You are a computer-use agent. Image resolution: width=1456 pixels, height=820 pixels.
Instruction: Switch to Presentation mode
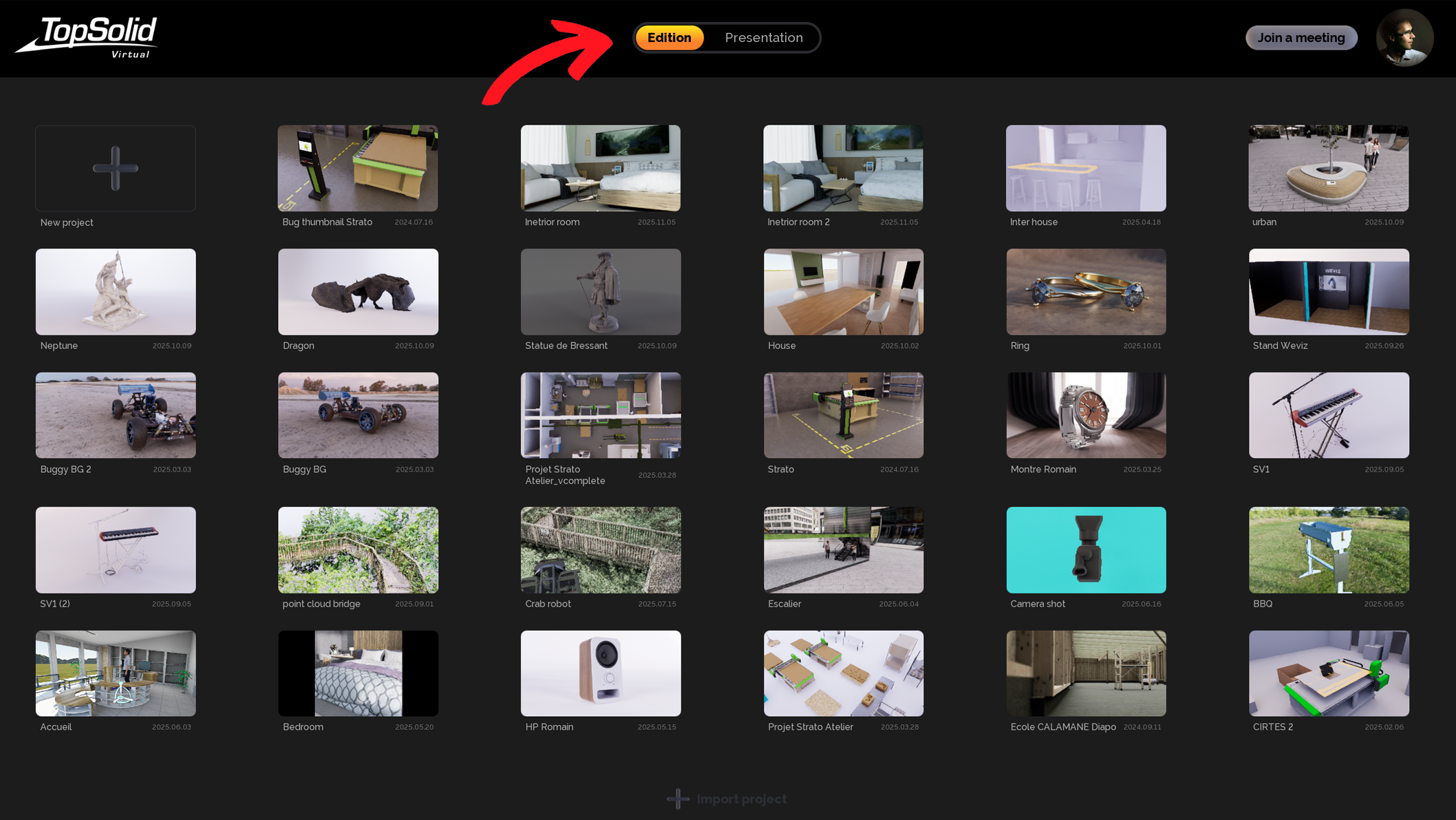[x=764, y=38]
